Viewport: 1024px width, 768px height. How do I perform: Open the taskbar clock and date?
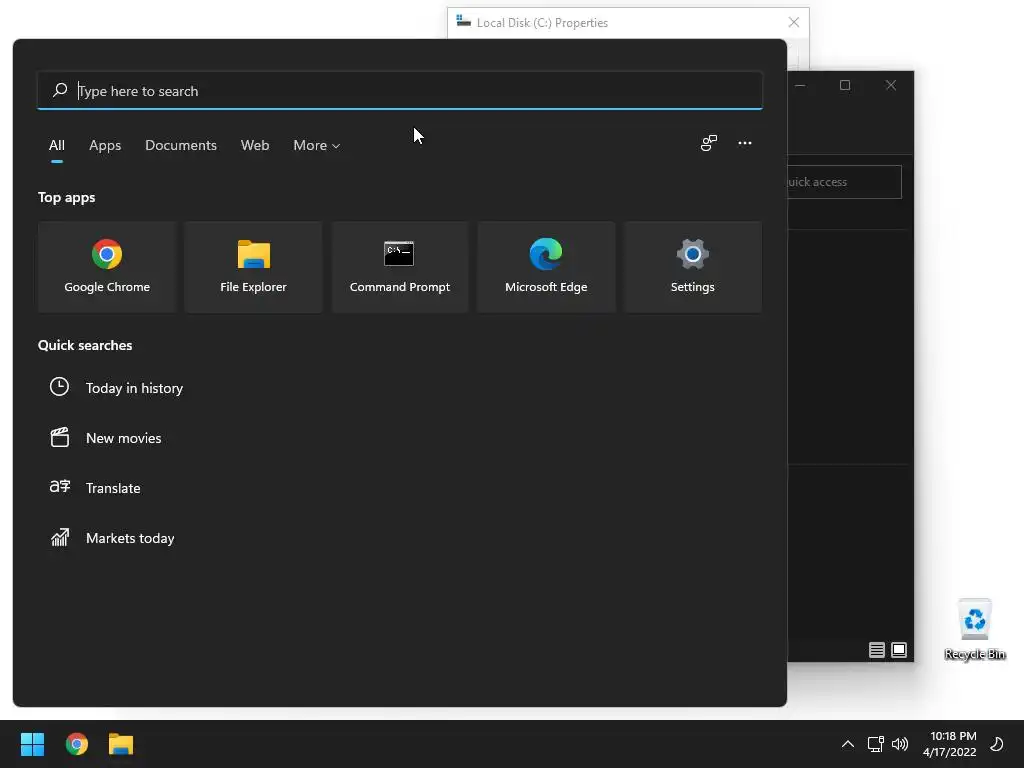point(950,744)
